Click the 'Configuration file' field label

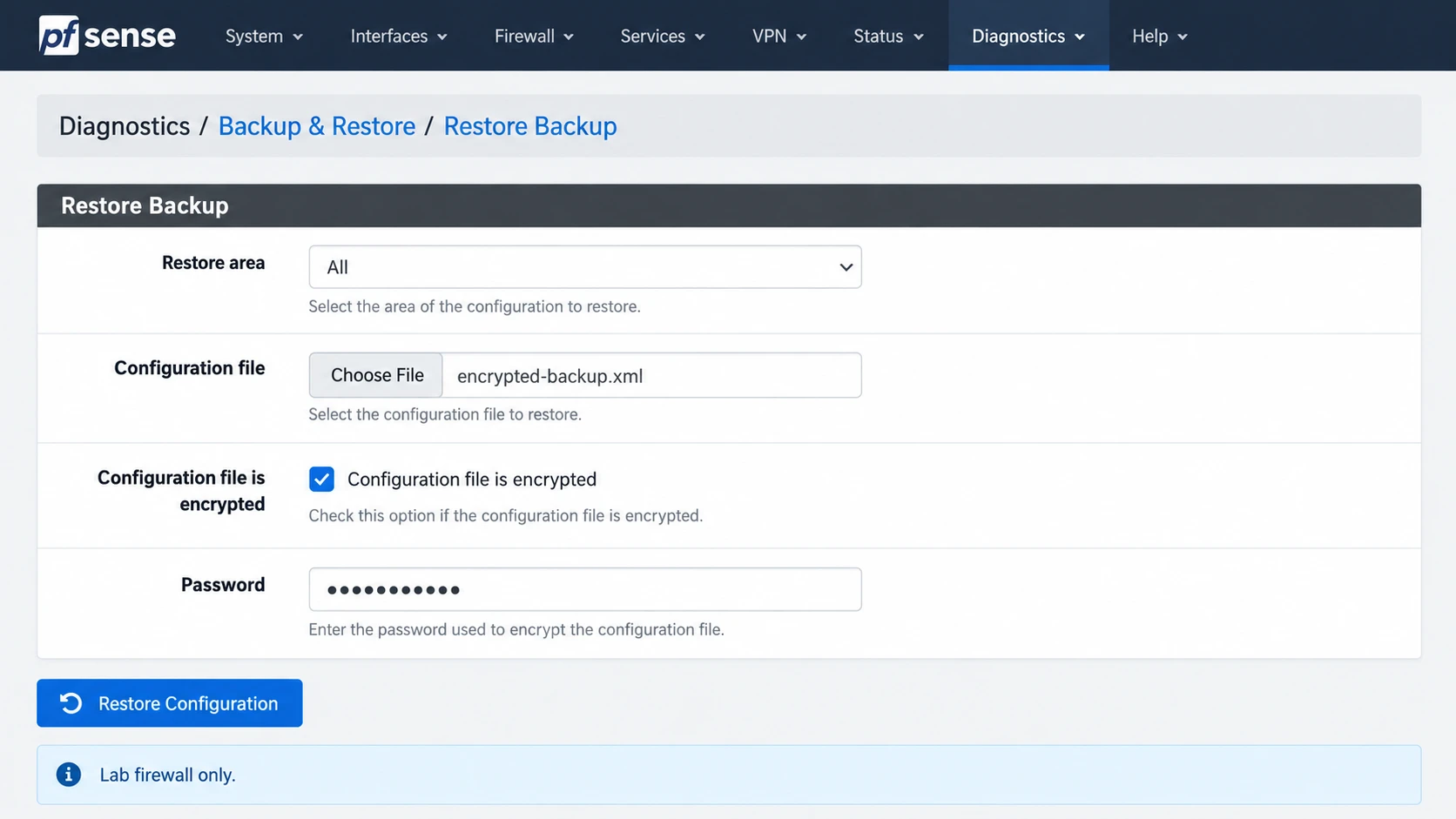click(190, 368)
